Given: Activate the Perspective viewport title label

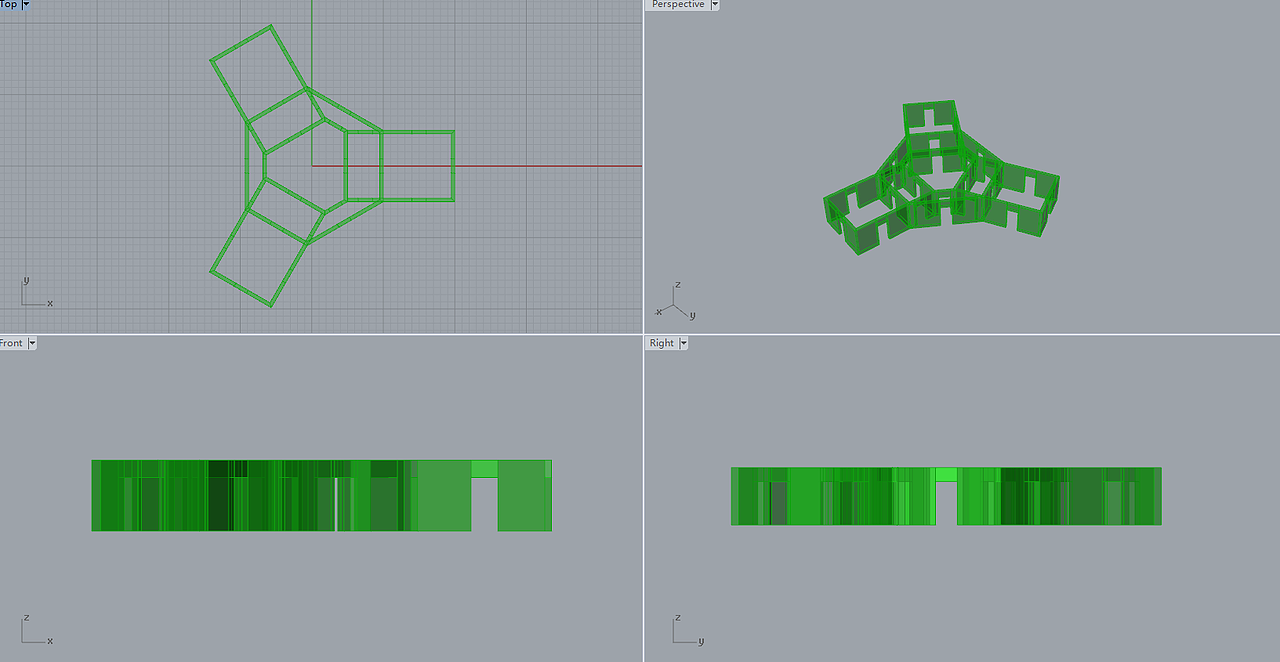Looking at the screenshot, I should click(x=678, y=5).
